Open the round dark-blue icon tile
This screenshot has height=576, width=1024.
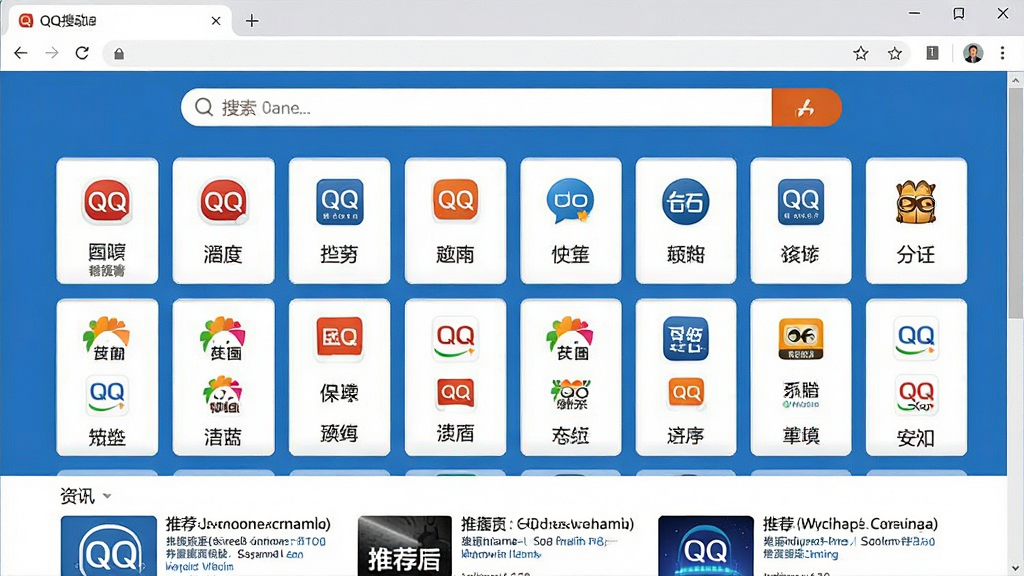pos(686,221)
